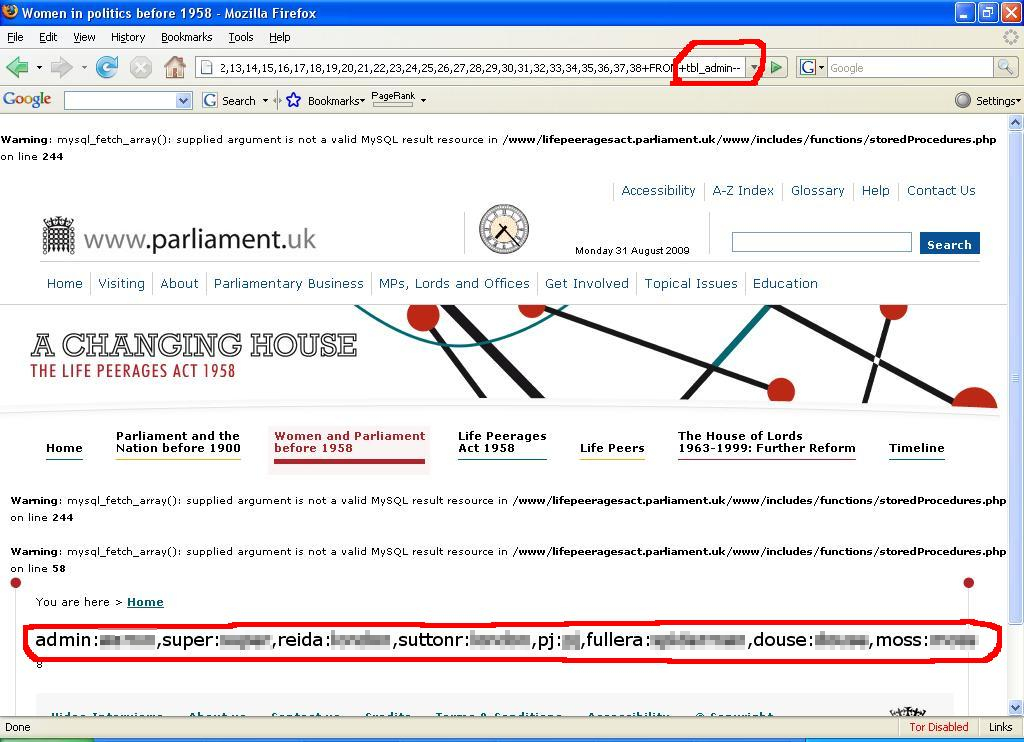Open the Google Toolbar Settings menu
Image resolution: width=1024 pixels, height=742 pixels.
point(988,100)
